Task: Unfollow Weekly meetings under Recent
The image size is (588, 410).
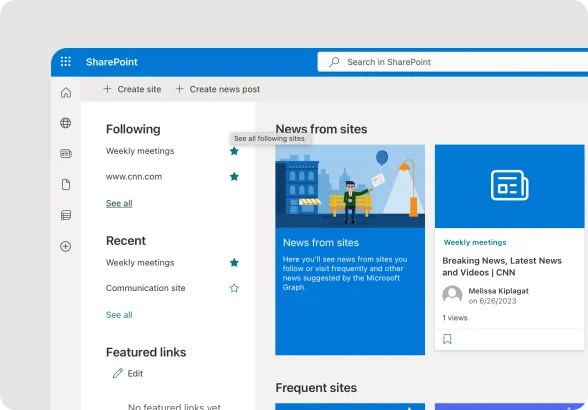Action: tap(234, 263)
